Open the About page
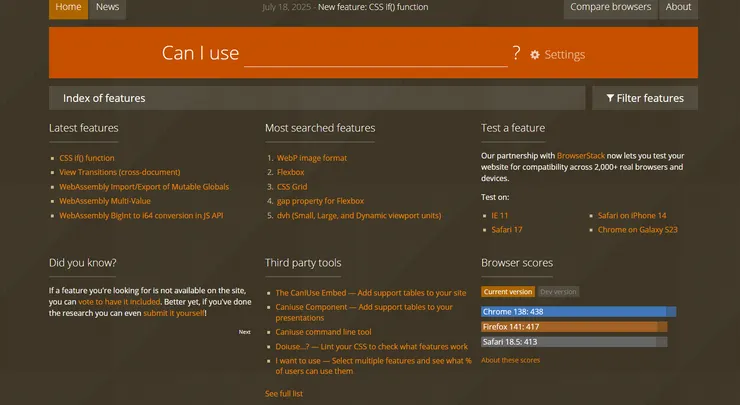 (x=678, y=8)
